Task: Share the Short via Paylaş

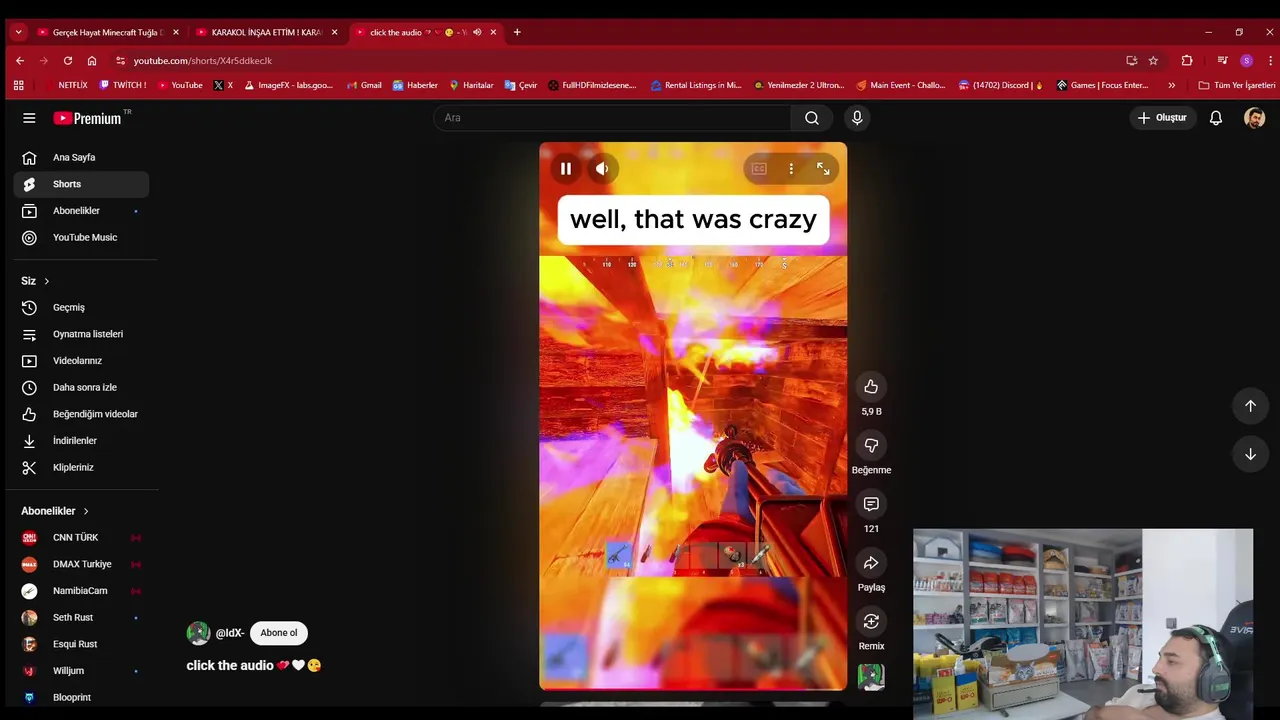Action: tap(871, 563)
